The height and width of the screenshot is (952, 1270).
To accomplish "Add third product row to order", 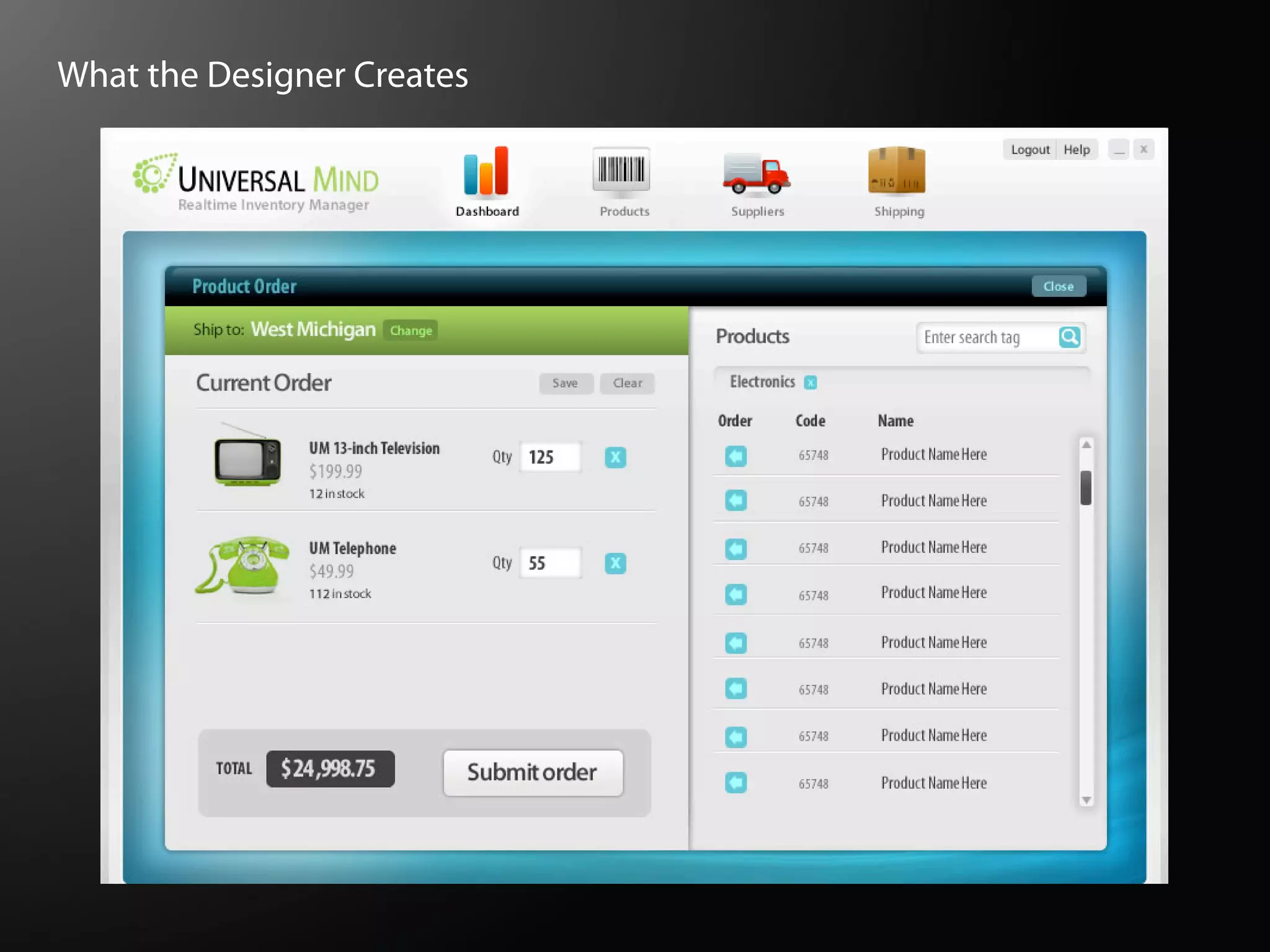I will (735, 549).
